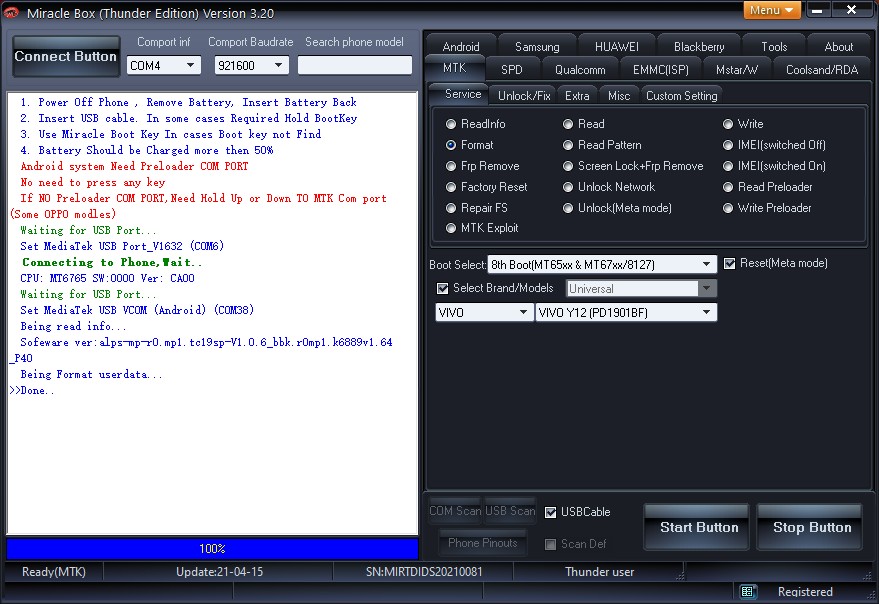Click the SN:MIRTDIDS20210081 status entry

tap(424, 571)
